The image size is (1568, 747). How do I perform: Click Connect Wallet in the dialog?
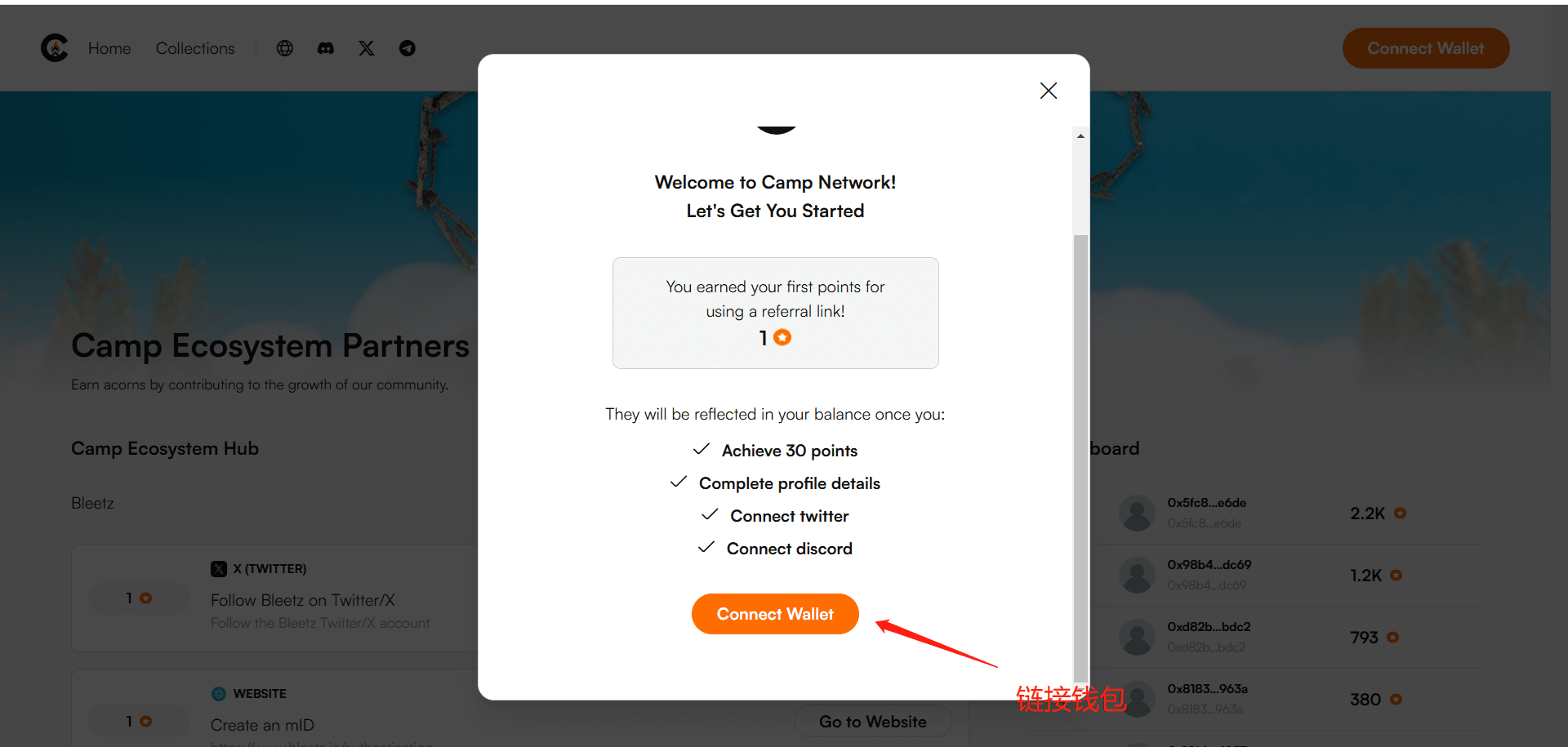point(775,614)
